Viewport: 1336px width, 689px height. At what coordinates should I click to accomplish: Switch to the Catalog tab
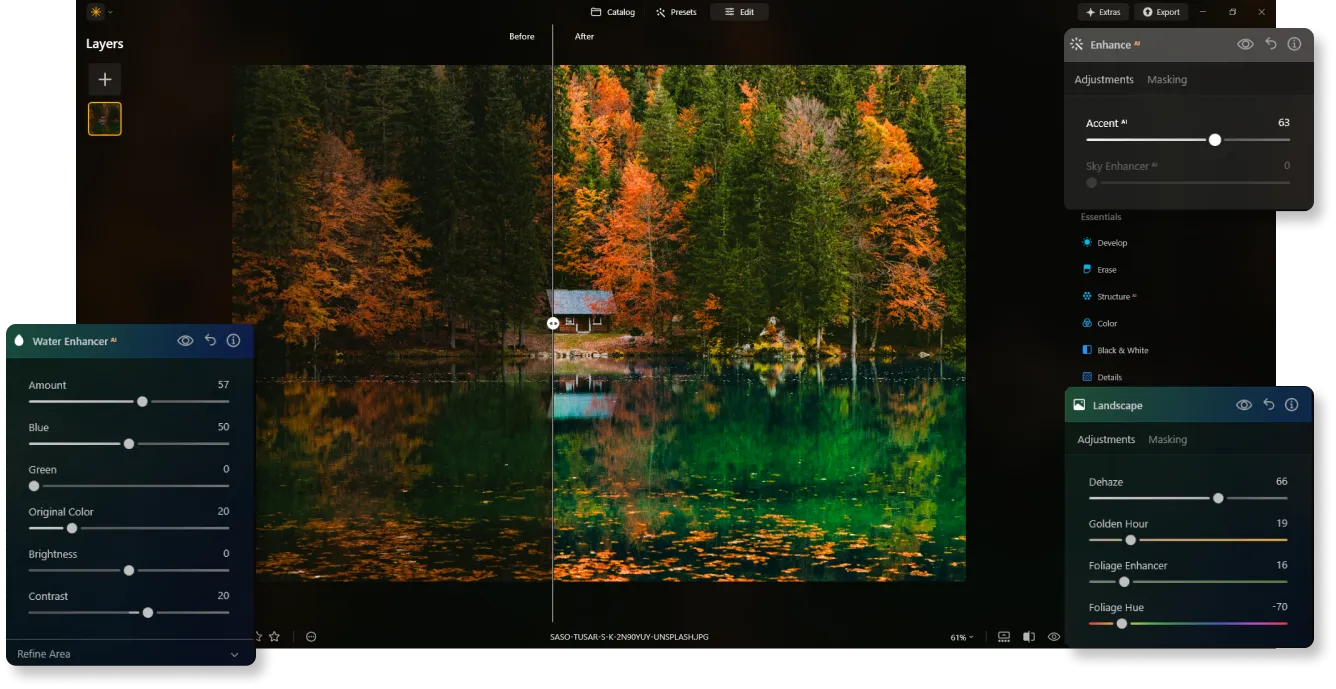tap(613, 12)
